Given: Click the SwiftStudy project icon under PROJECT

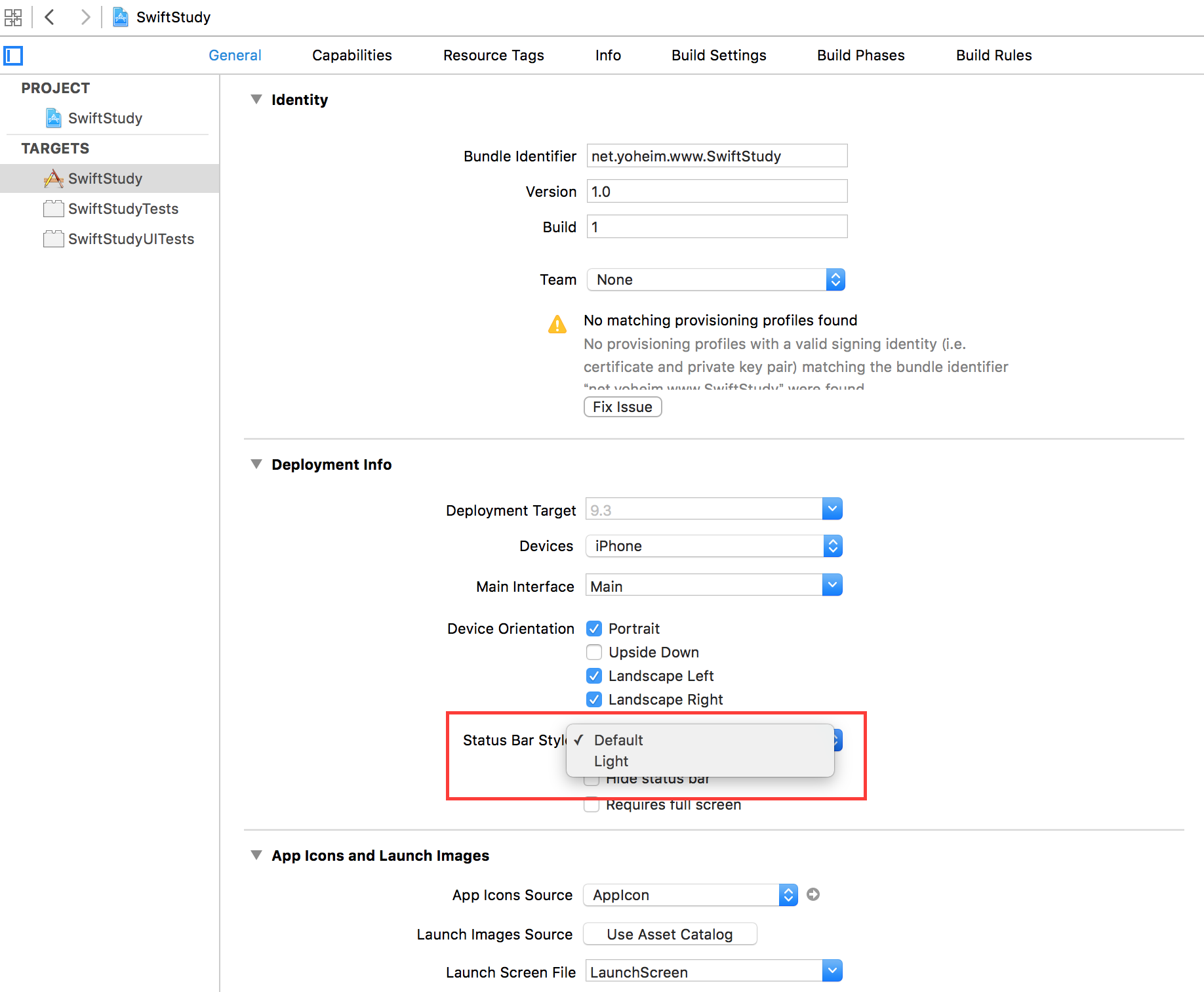Looking at the screenshot, I should [x=54, y=118].
